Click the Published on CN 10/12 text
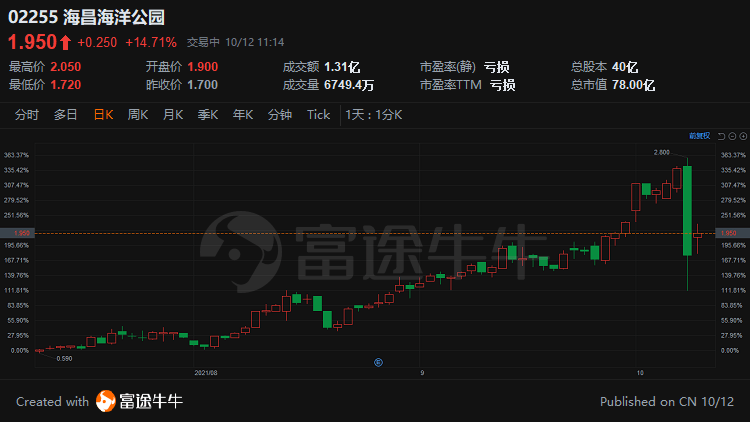 pos(667,401)
